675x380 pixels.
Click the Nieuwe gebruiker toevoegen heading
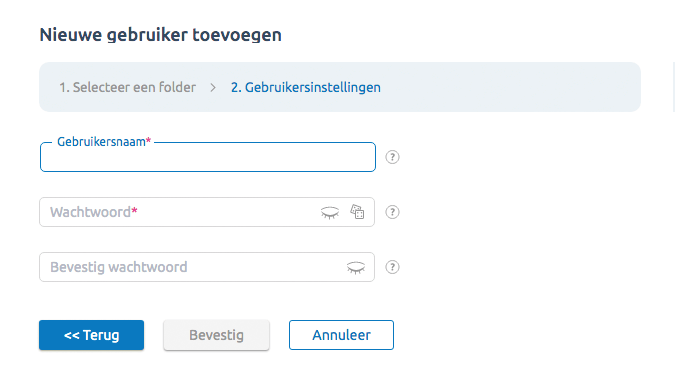pyautogui.click(x=161, y=35)
